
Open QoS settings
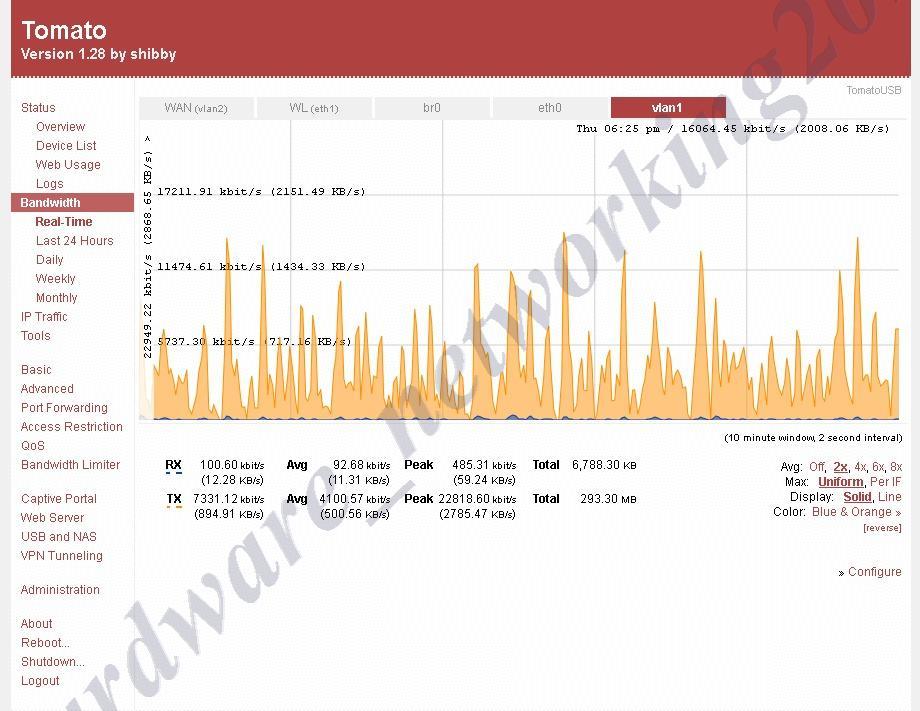(33, 446)
